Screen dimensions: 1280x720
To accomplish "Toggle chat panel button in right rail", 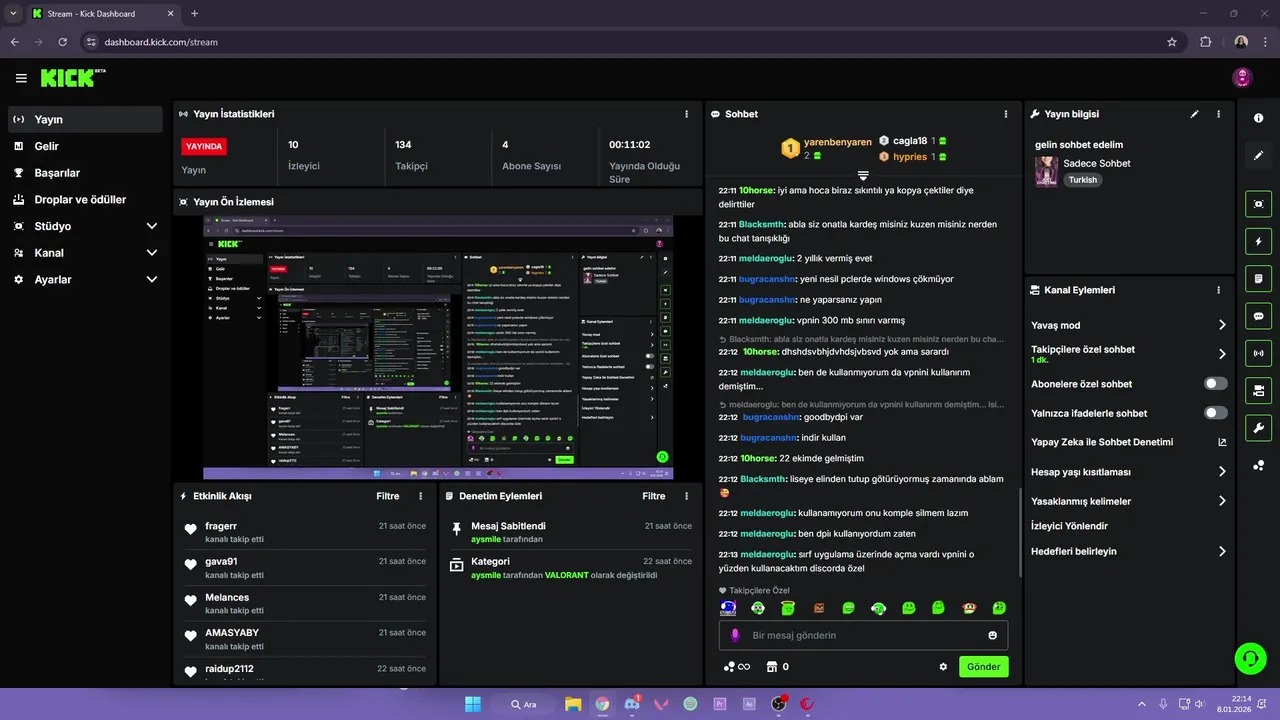I will pyautogui.click(x=1258, y=316).
